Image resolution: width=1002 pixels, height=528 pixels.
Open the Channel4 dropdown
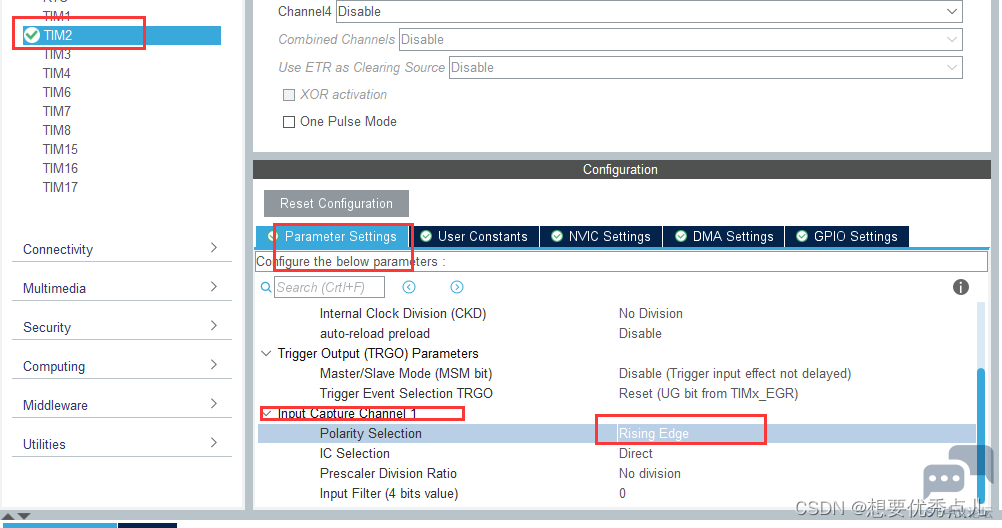(649, 12)
